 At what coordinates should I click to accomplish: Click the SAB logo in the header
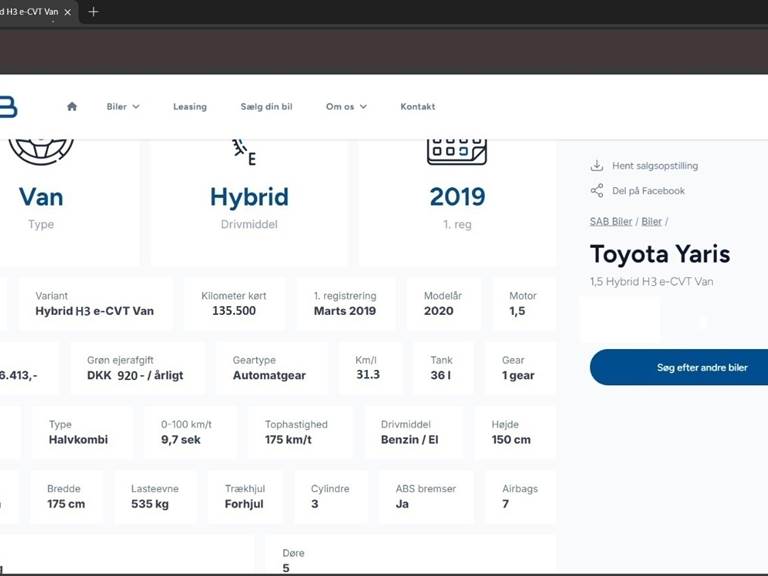coord(8,107)
